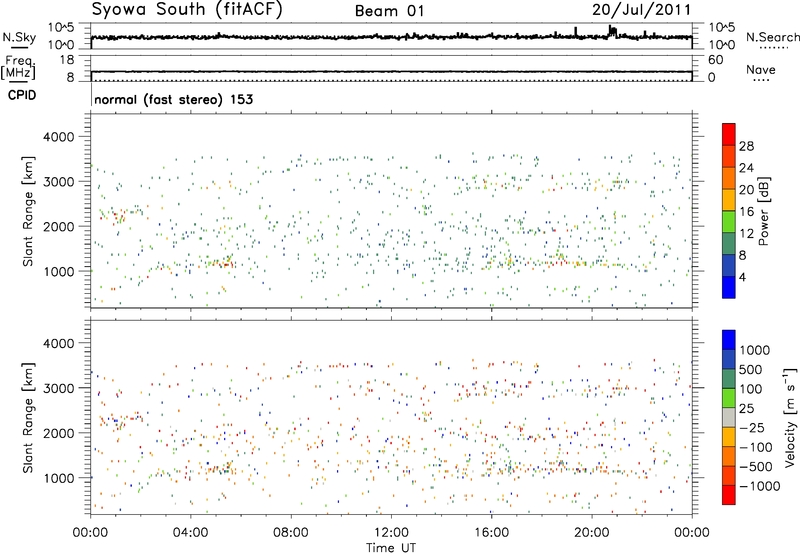Click the '08:00' time tick label
This screenshot has height=554, width=800.
click(x=291, y=533)
